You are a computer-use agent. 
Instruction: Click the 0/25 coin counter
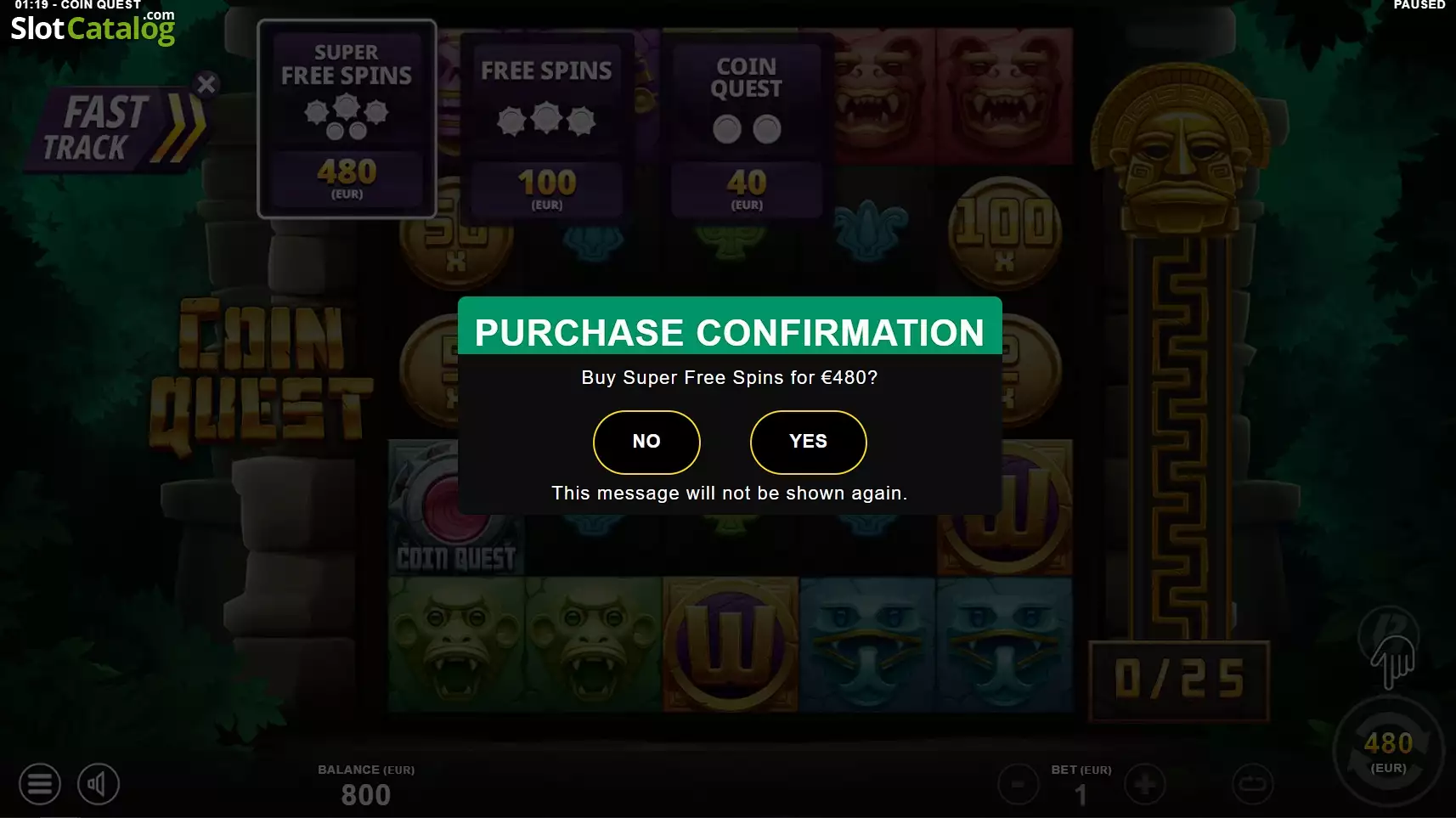1179,680
